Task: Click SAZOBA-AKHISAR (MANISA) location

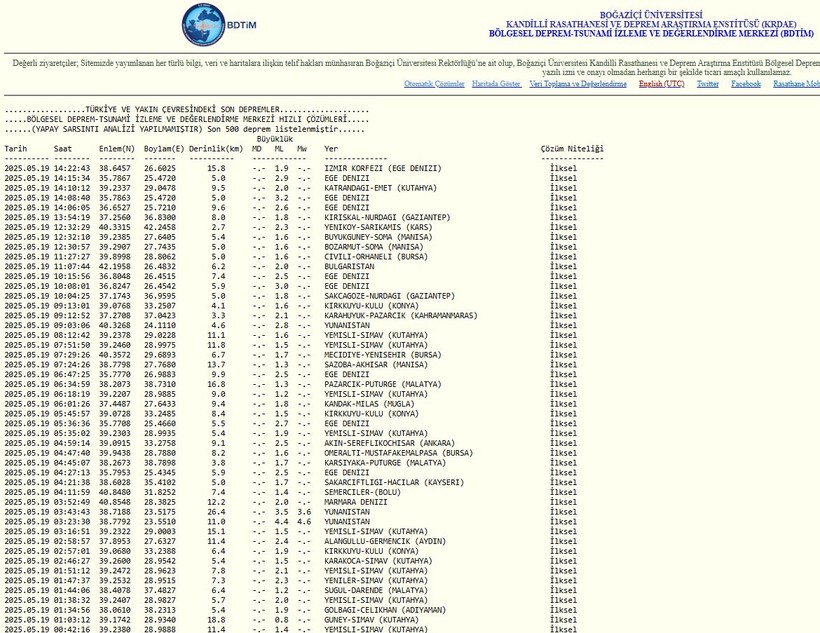Action: (376, 365)
